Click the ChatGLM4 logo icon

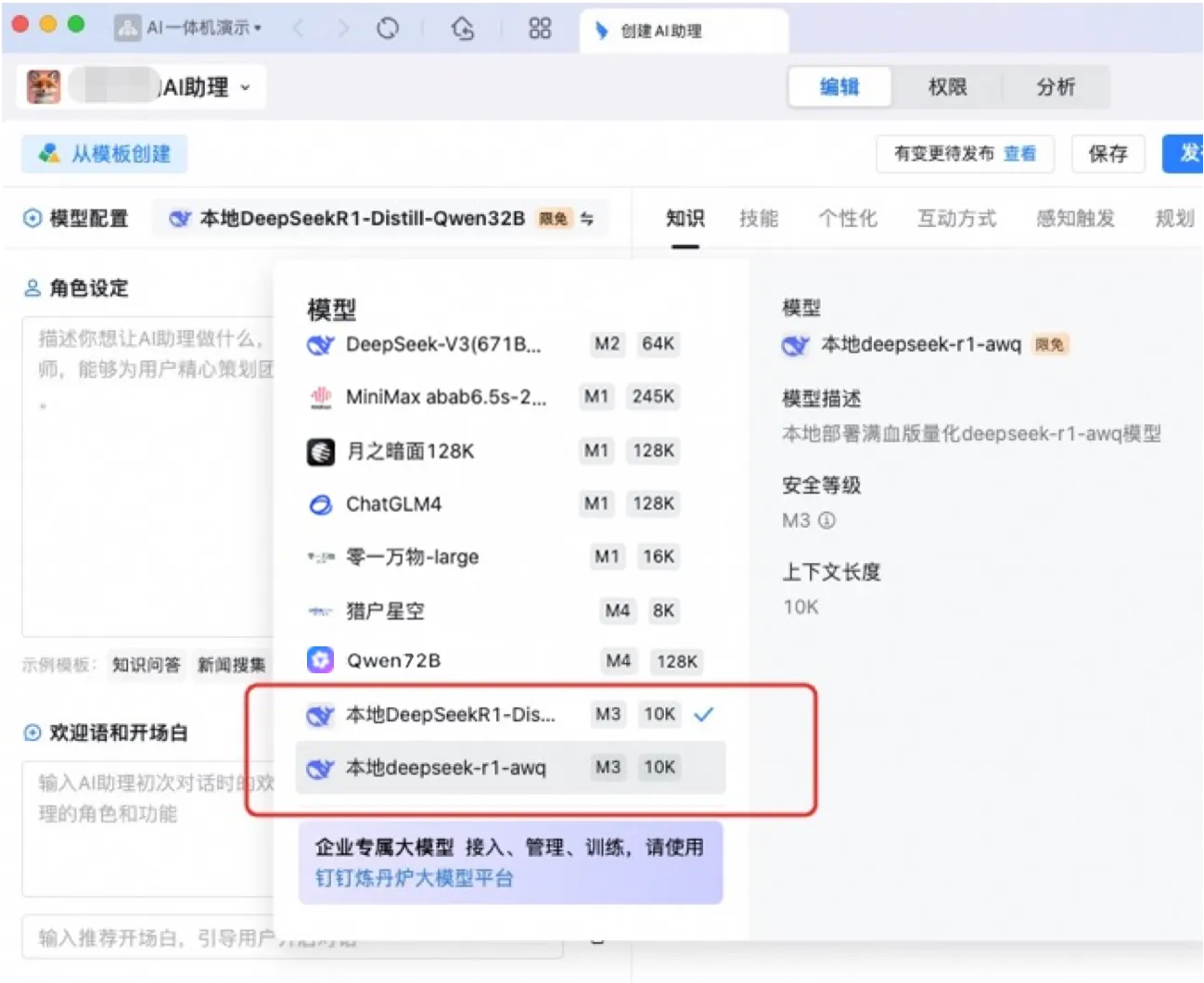point(320,504)
